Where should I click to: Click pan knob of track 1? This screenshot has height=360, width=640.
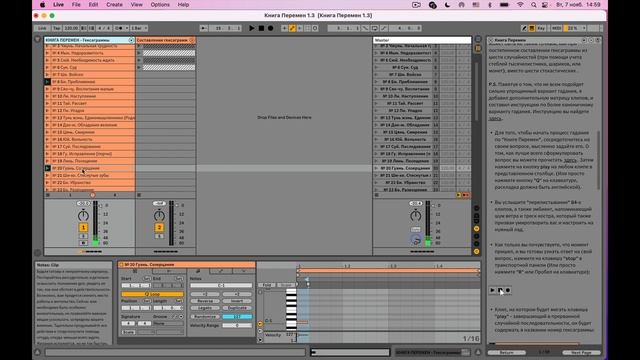pos(83,216)
